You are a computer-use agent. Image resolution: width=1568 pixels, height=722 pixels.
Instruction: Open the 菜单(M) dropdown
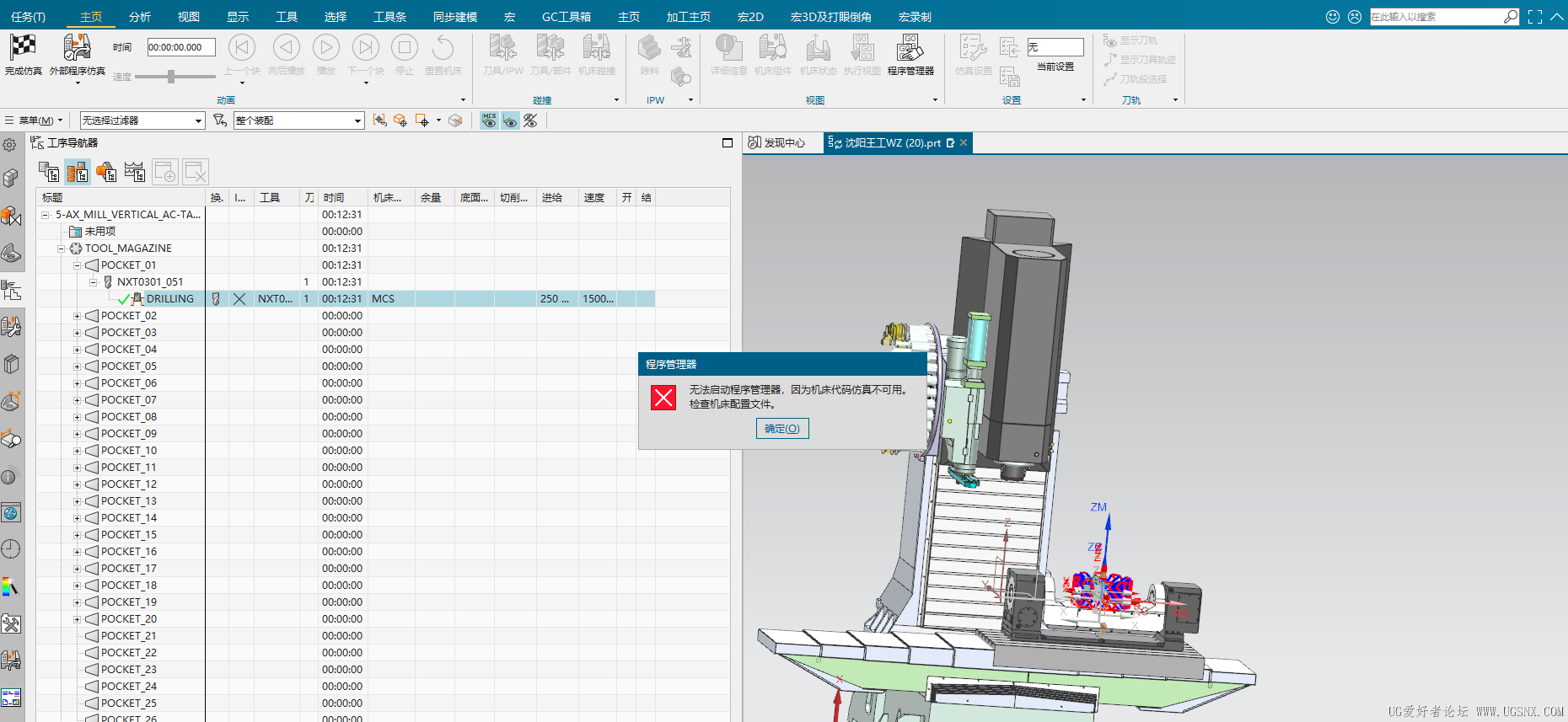click(35, 120)
